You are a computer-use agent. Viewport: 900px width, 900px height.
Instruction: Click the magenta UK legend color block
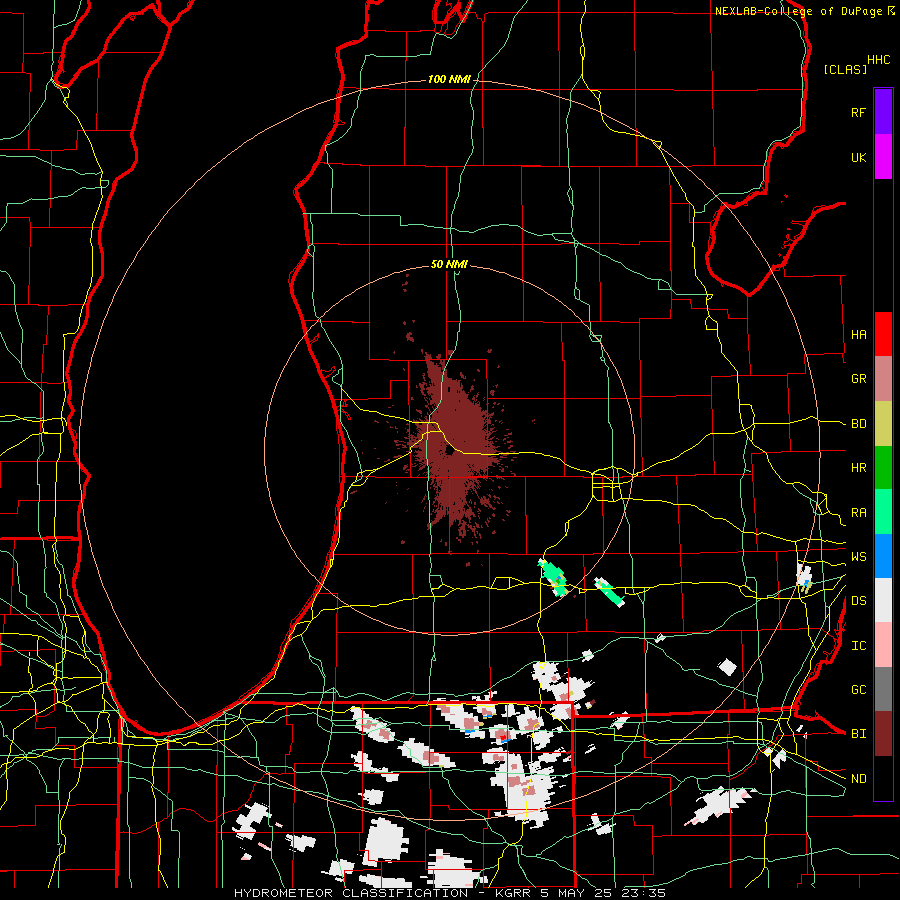pos(883,157)
